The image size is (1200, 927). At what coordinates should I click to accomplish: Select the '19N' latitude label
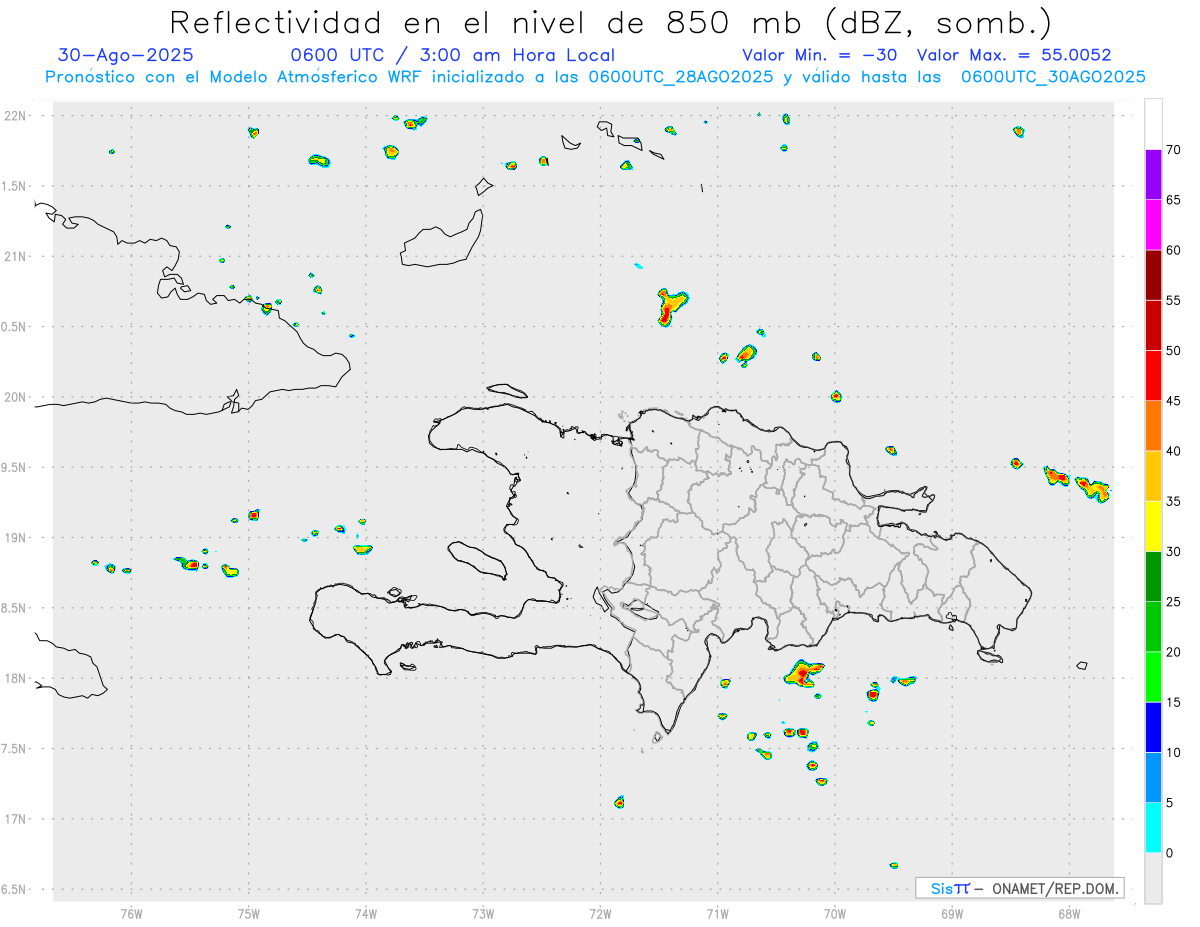[x=17, y=538]
